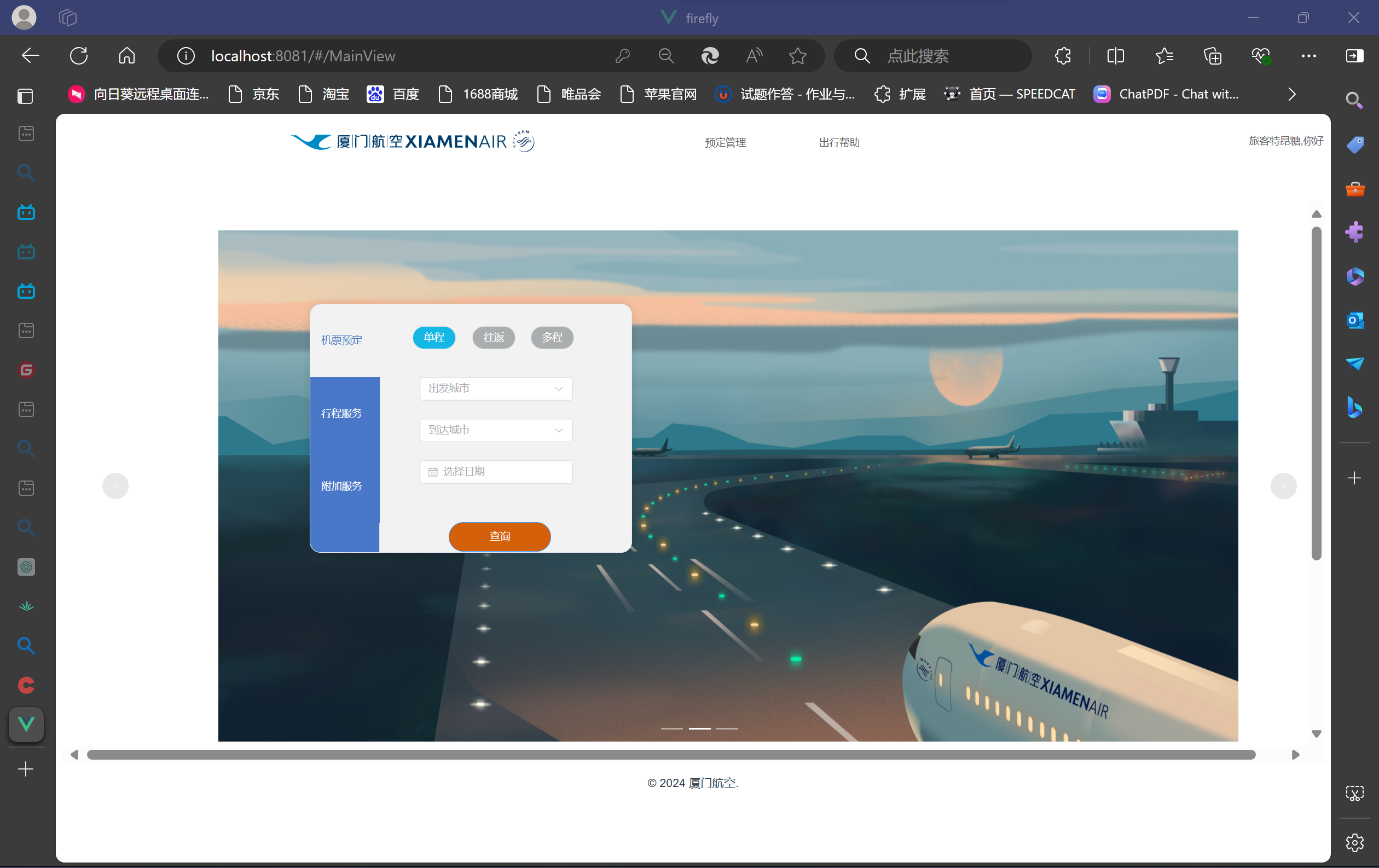The width and height of the screenshot is (1379, 868).
Task: Toggle split screen icon
Action: (1116, 55)
